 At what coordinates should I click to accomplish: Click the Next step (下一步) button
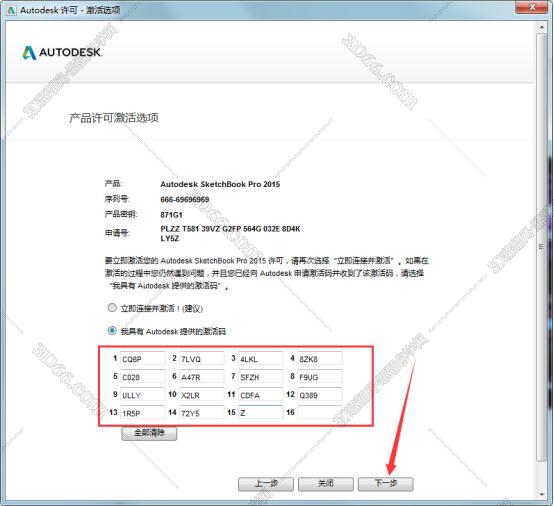[x=385, y=484]
